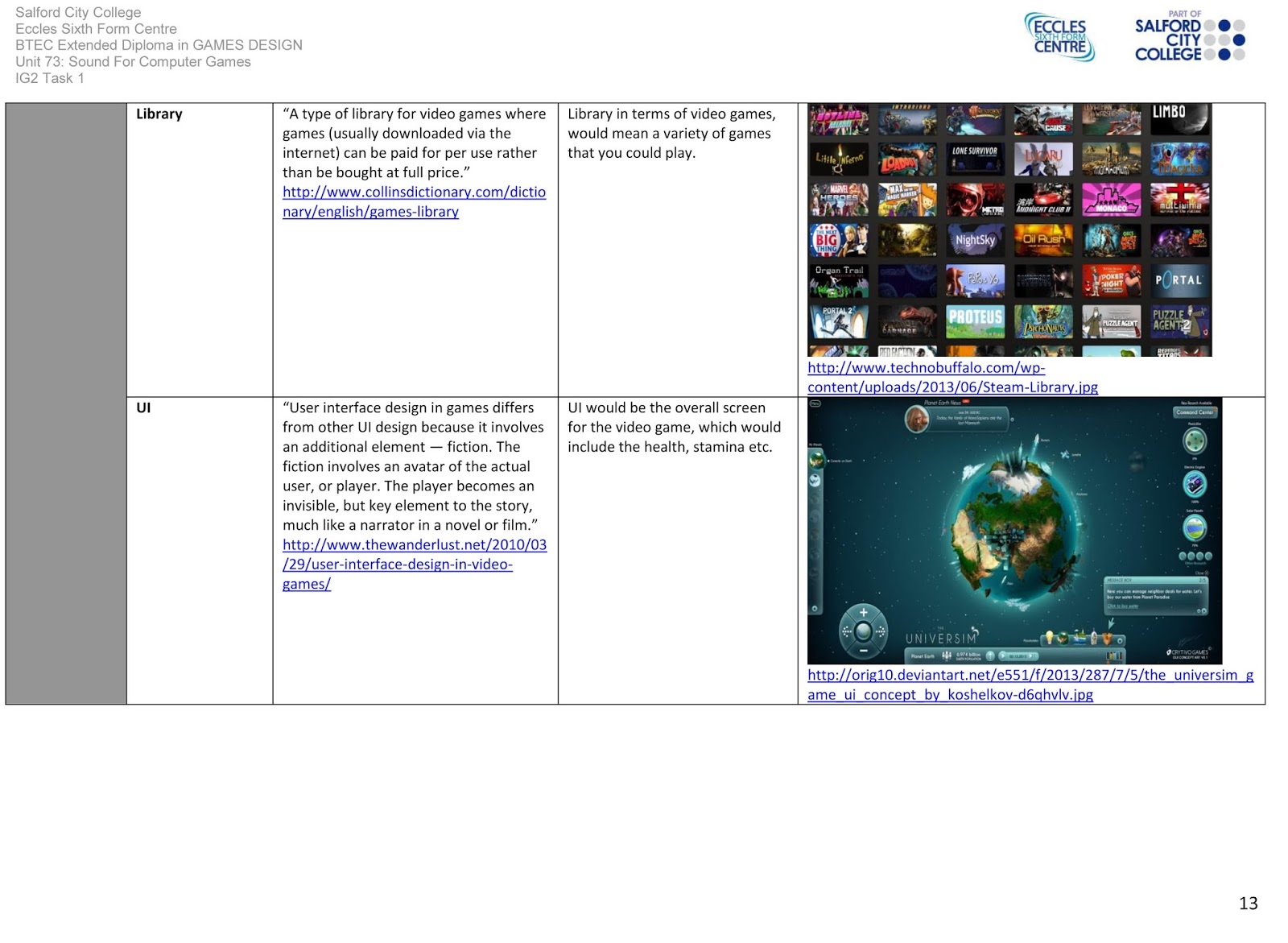Select the Organ Trail game tile
This screenshot has width=1288, height=943.
(x=839, y=280)
